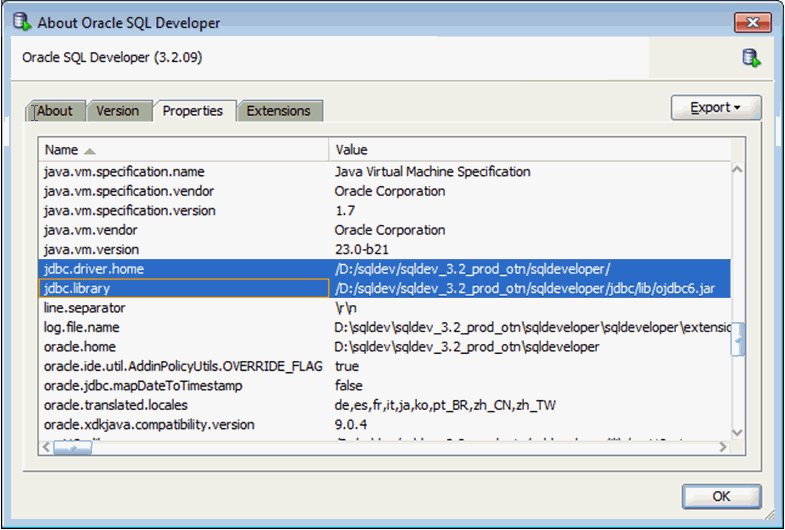Click the horizontal scroll right arrow
This screenshot has height=530, width=785.
[x=722, y=447]
